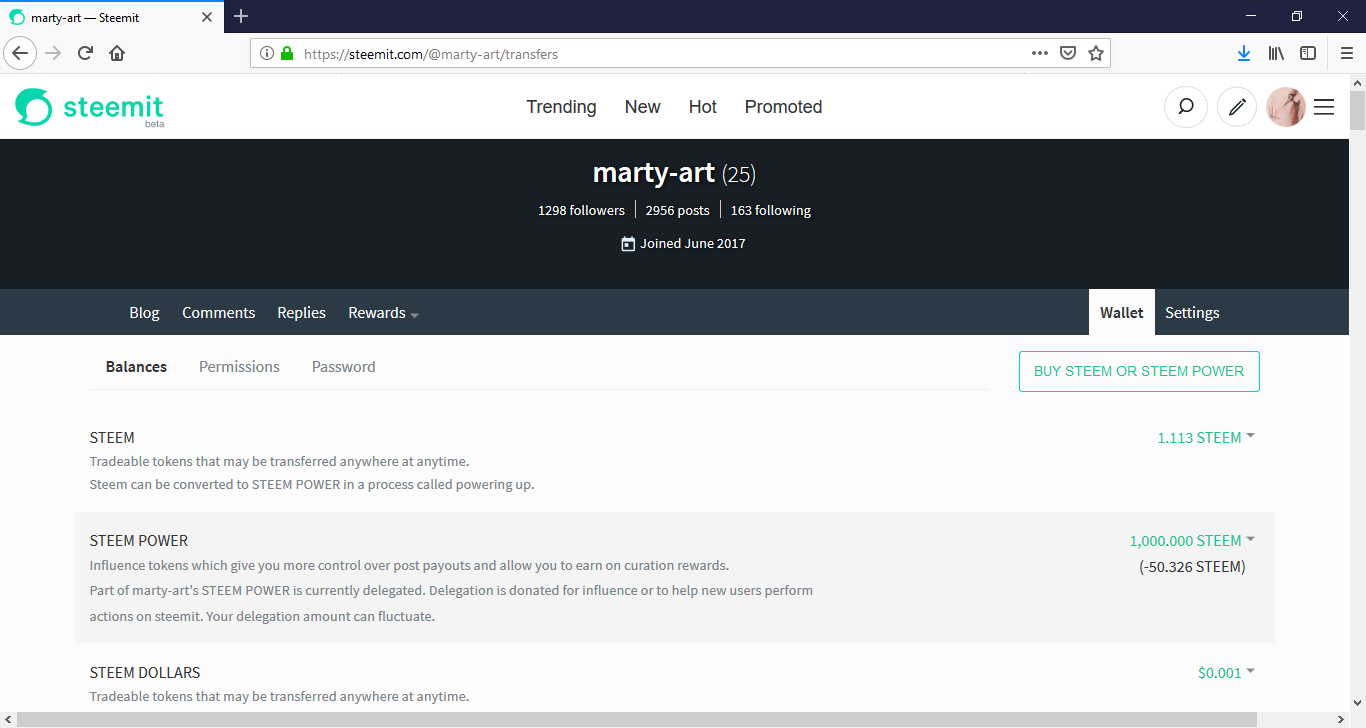This screenshot has height=728, width=1366.
Task: Open the Hot feed
Action: pos(703,107)
